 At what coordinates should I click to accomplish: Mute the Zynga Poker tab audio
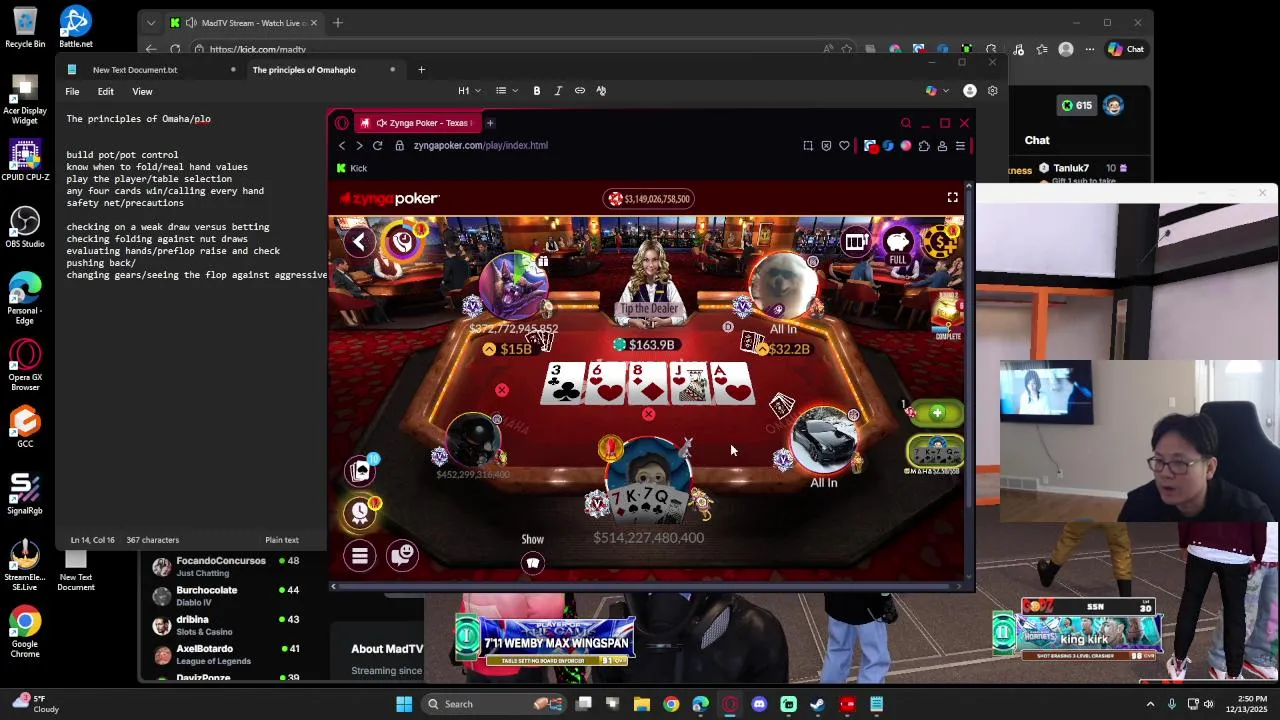click(x=381, y=123)
